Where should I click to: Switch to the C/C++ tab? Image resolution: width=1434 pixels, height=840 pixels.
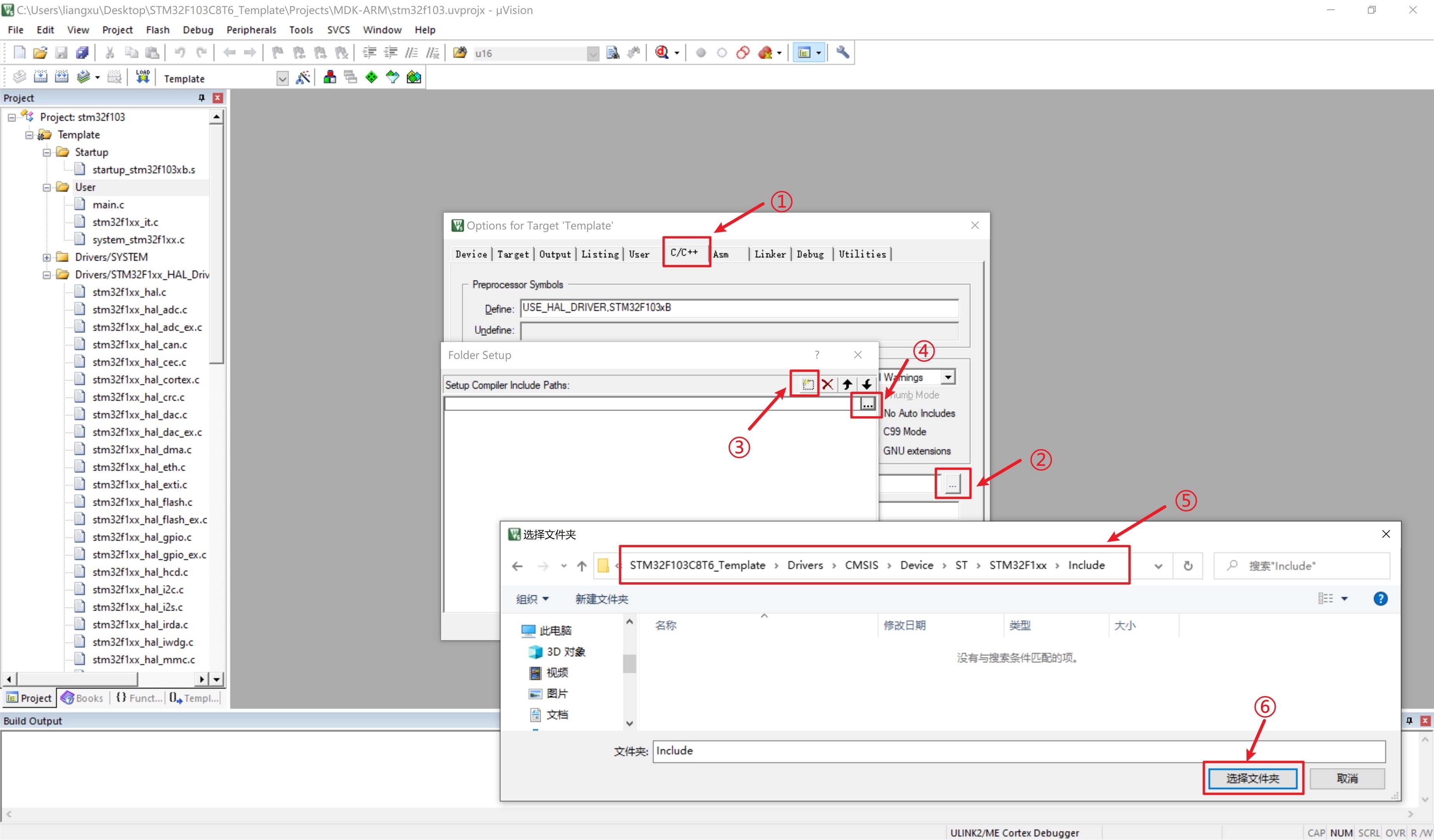684,252
